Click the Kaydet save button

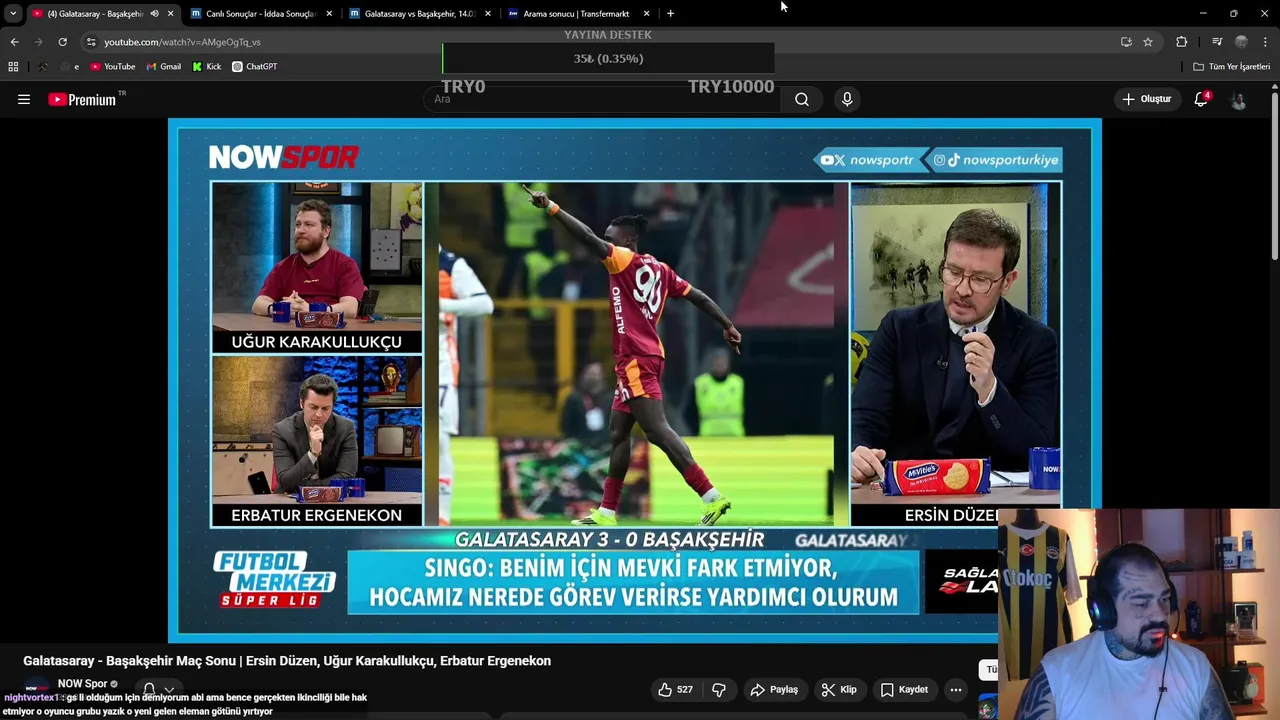[x=904, y=689]
